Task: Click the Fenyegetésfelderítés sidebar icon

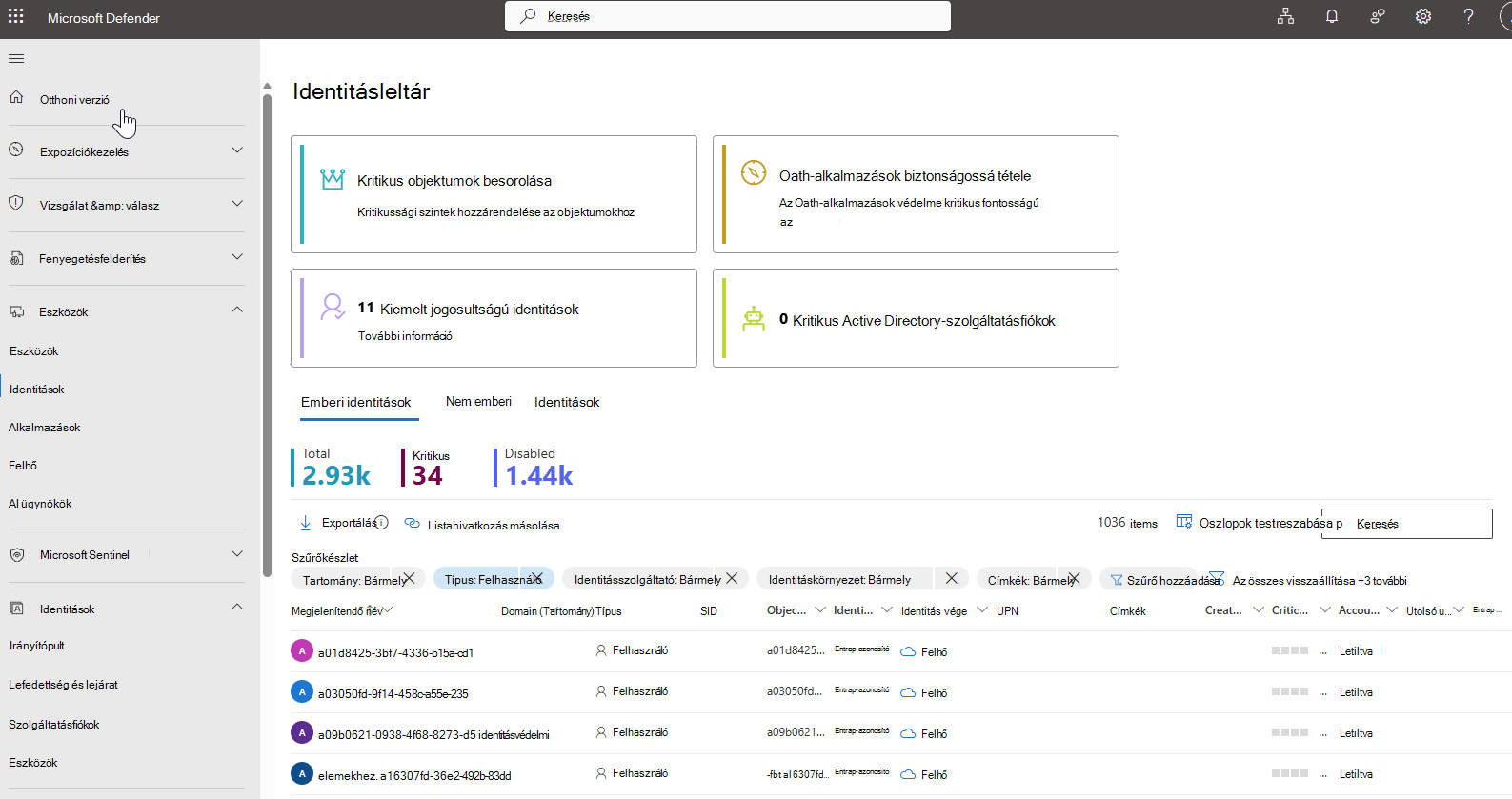Action: 16,258
